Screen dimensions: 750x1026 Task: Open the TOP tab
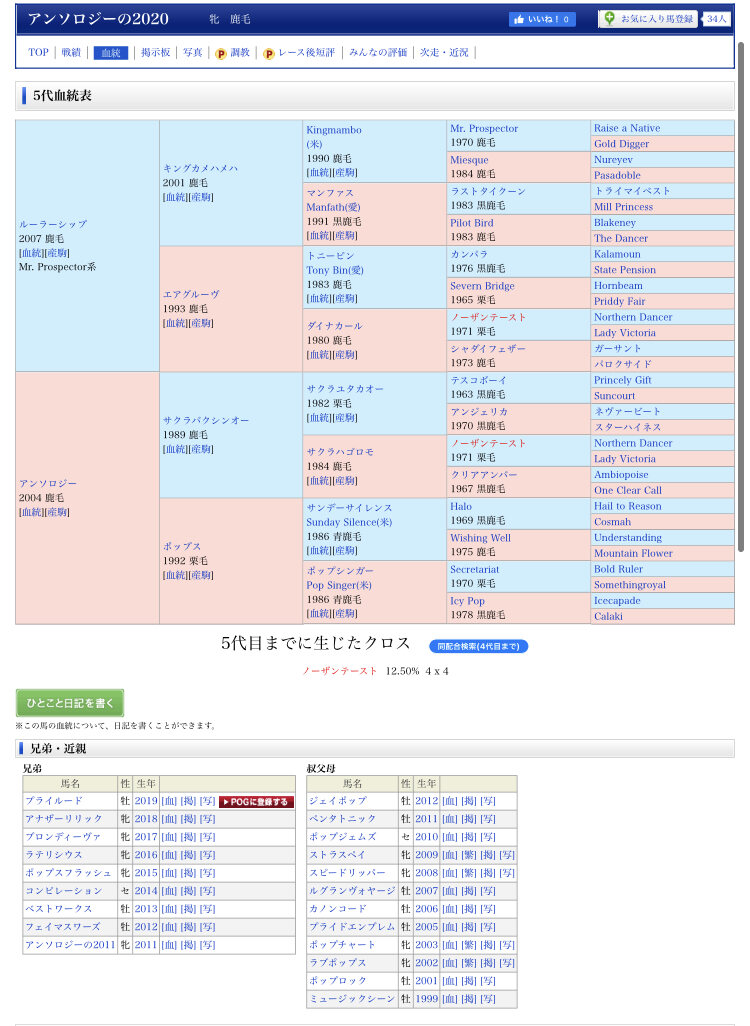pyautogui.click(x=39, y=52)
